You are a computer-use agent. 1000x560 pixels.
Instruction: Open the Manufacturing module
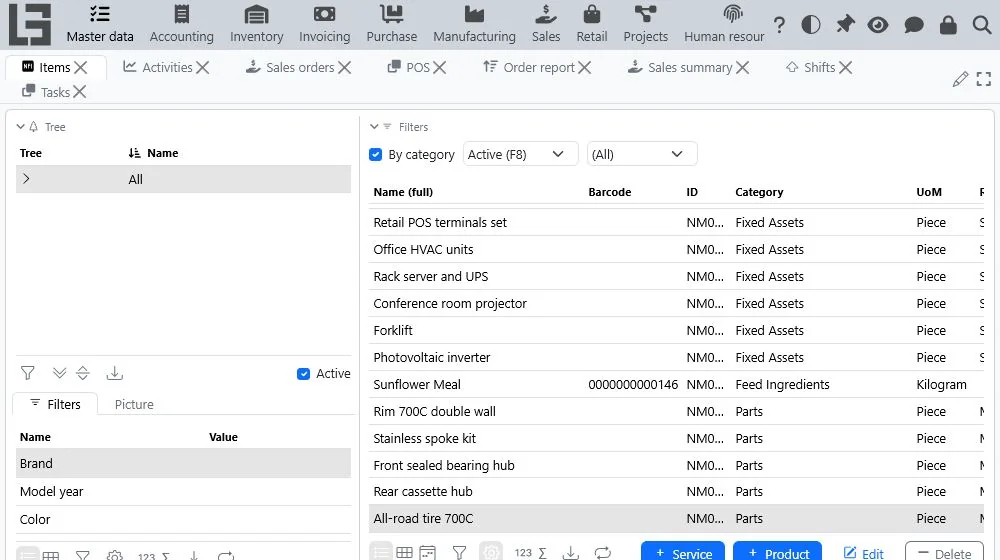pyautogui.click(x=474, y=25)
